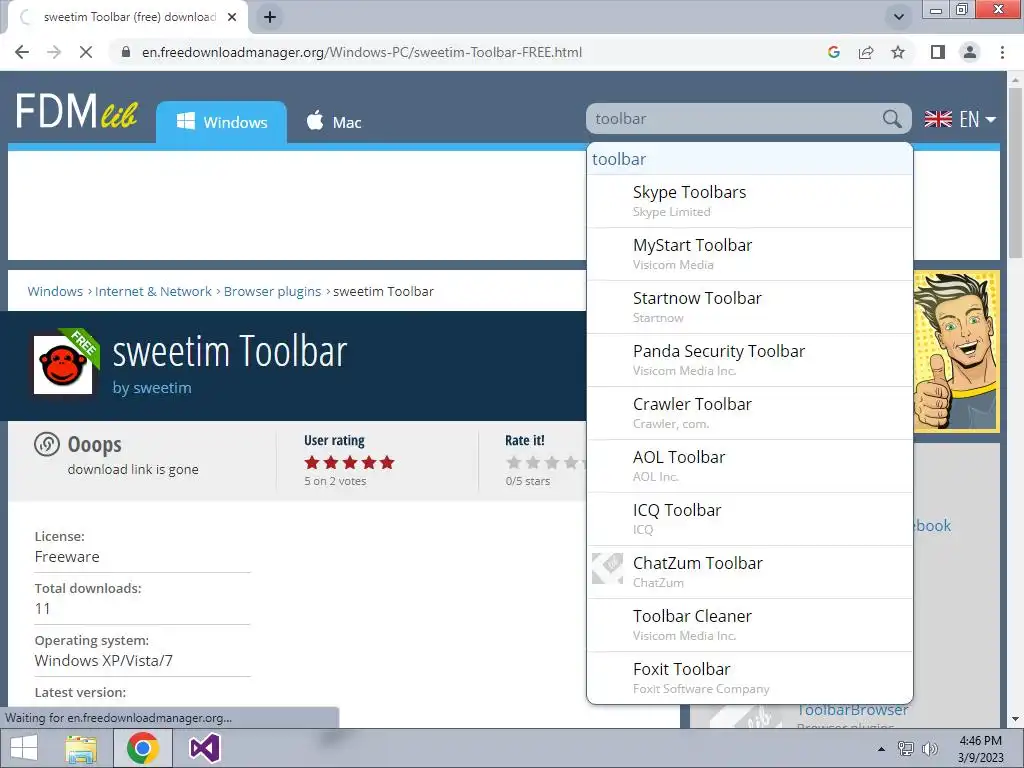Switch to the Mac tab
Viewport: 1024px width, 768px height.
tap(334, 122)
